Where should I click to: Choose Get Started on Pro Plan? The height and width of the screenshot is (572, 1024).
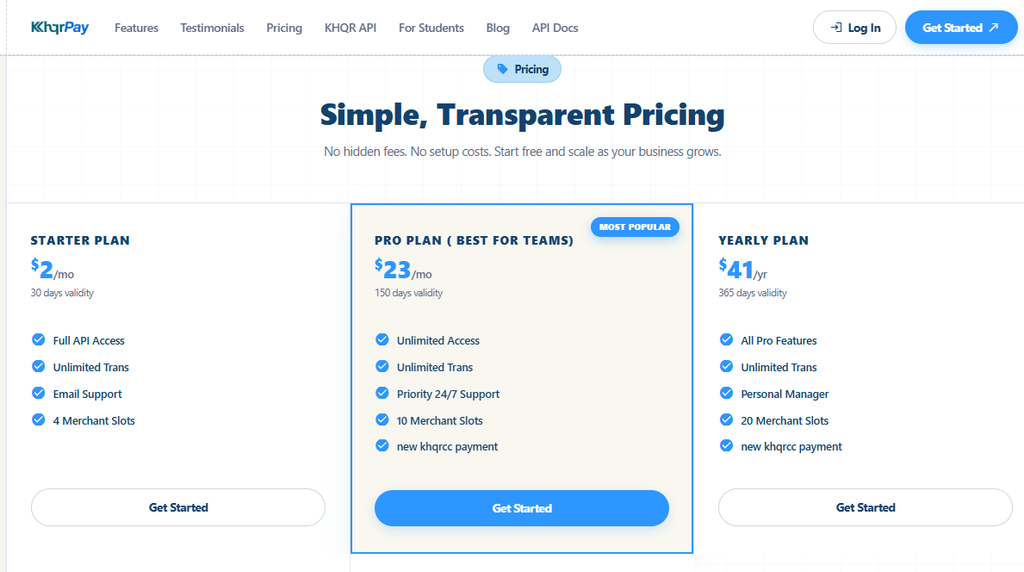[x=522, y=508]
